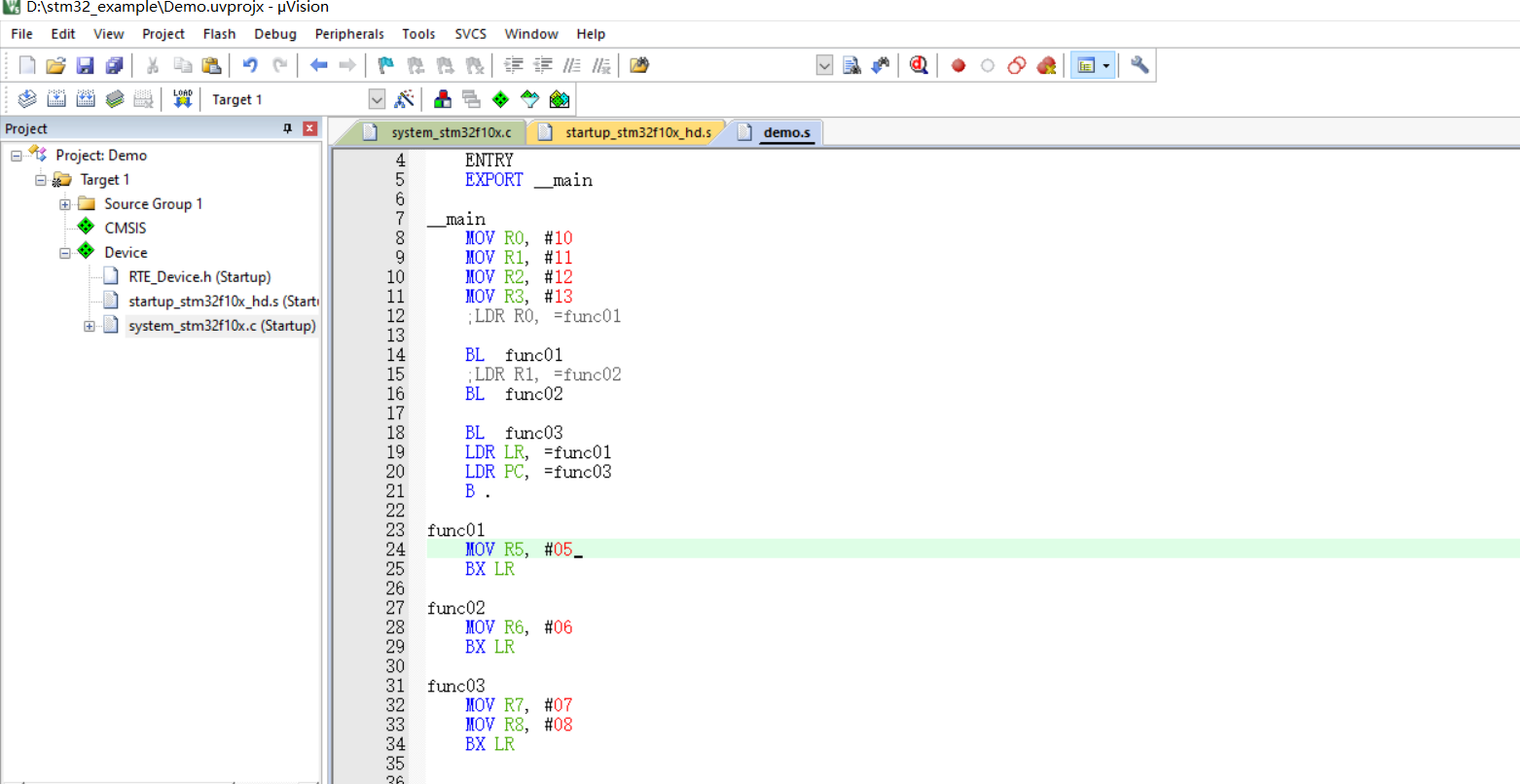Image resolution: width=1520 pixels, height=784 pixels.
Task: Download code to flash with LOAD icon
Action: 183,99
